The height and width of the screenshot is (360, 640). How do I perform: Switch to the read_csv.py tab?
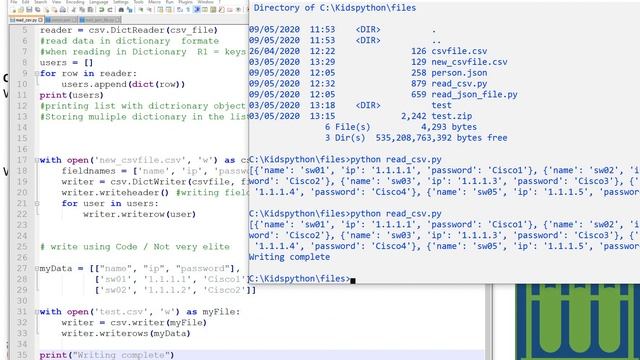pyautogui.click(x=25, y=20)
